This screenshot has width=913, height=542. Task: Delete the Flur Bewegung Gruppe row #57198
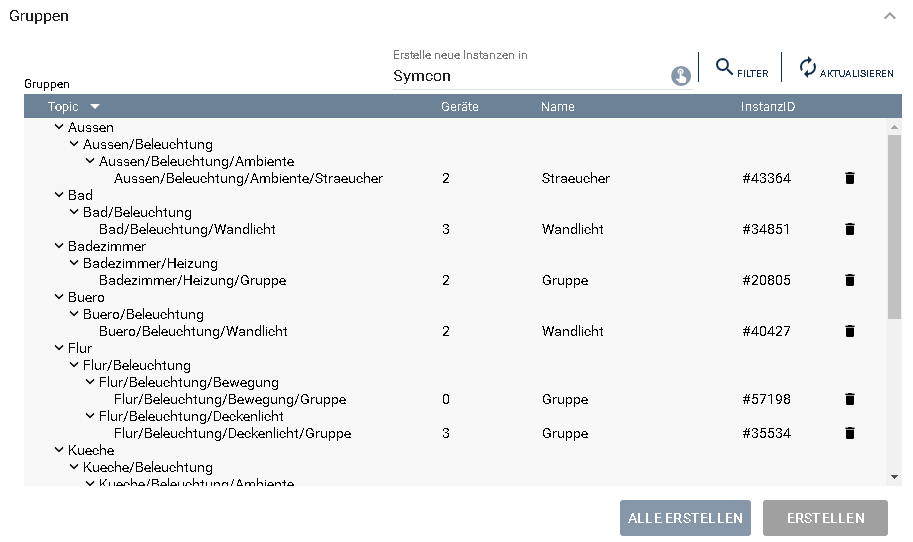click(850, 399)
